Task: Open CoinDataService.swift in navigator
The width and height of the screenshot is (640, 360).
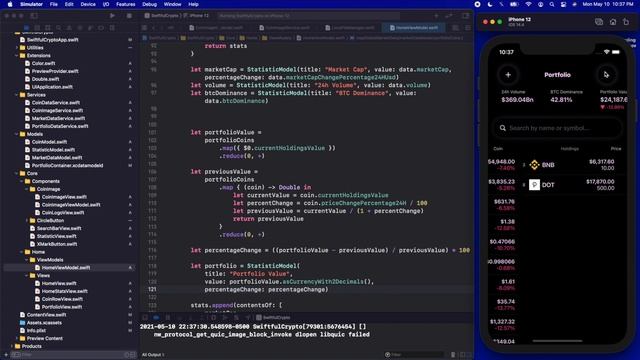Action: (x=56, y=103)
